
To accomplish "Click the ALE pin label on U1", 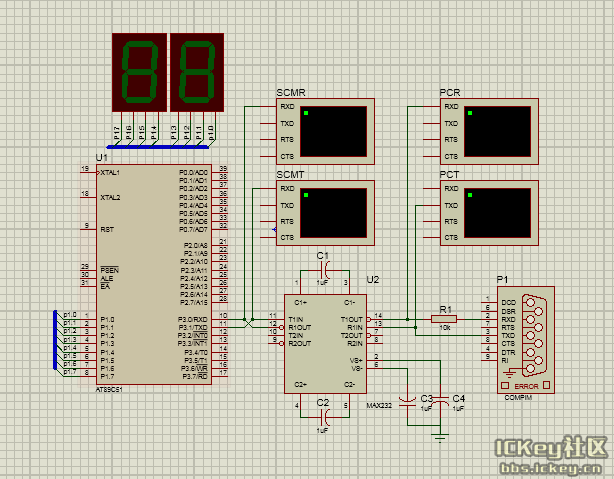I will coord(107,278).
